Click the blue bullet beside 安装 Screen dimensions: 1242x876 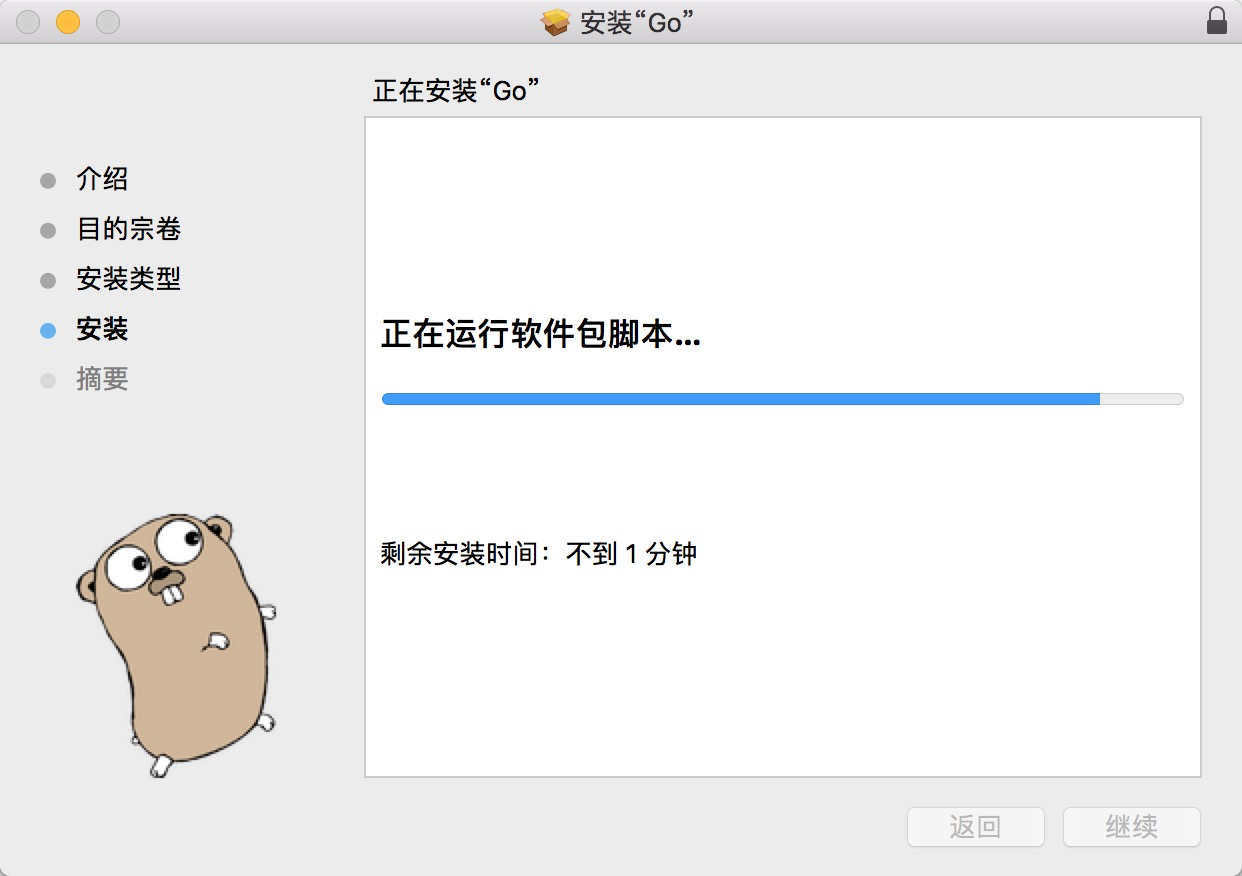click(x=48, y=331)
